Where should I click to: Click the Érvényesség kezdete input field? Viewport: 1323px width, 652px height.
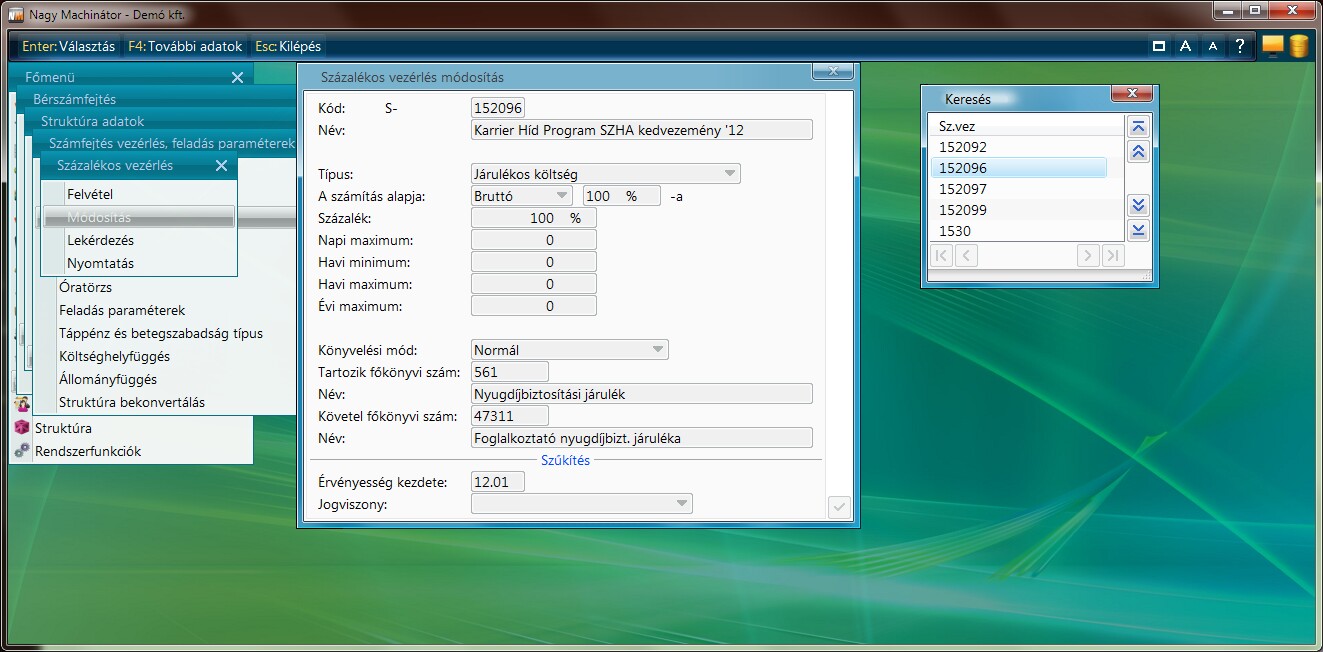pos(497,482)
